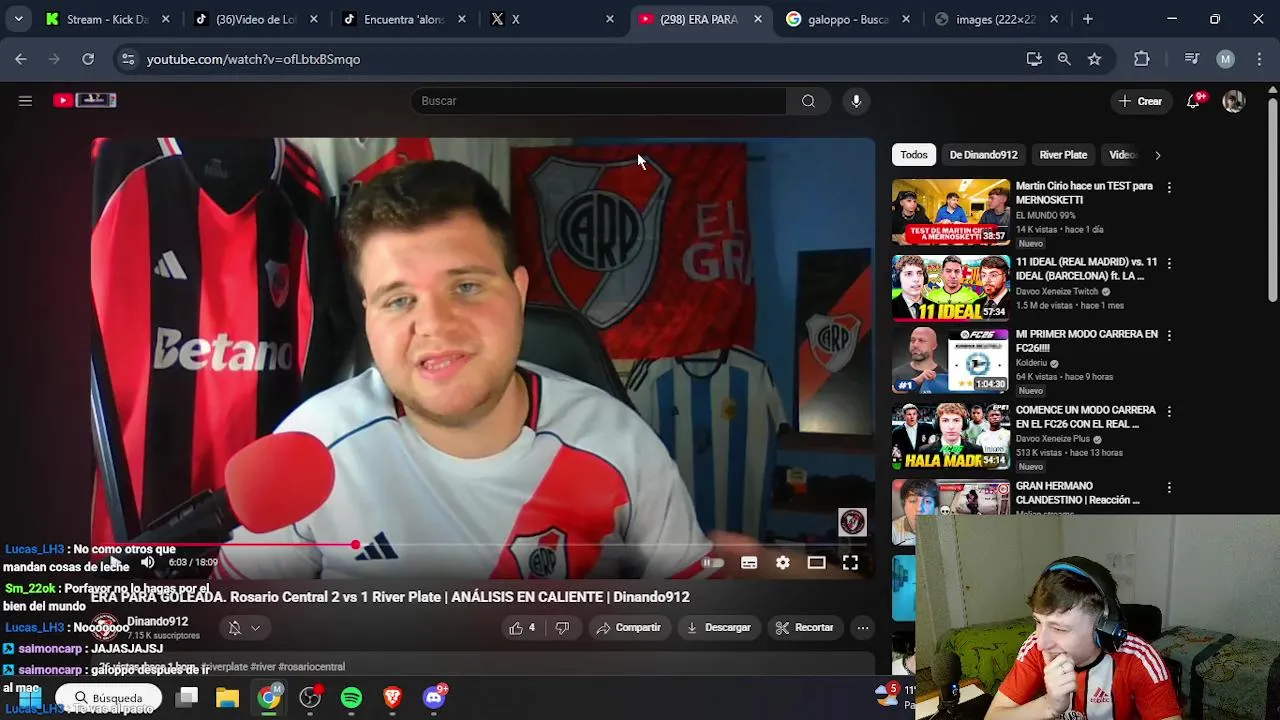Like the video with thumbs up
Screen dimensions: 1280x720
tap(522, 628)
